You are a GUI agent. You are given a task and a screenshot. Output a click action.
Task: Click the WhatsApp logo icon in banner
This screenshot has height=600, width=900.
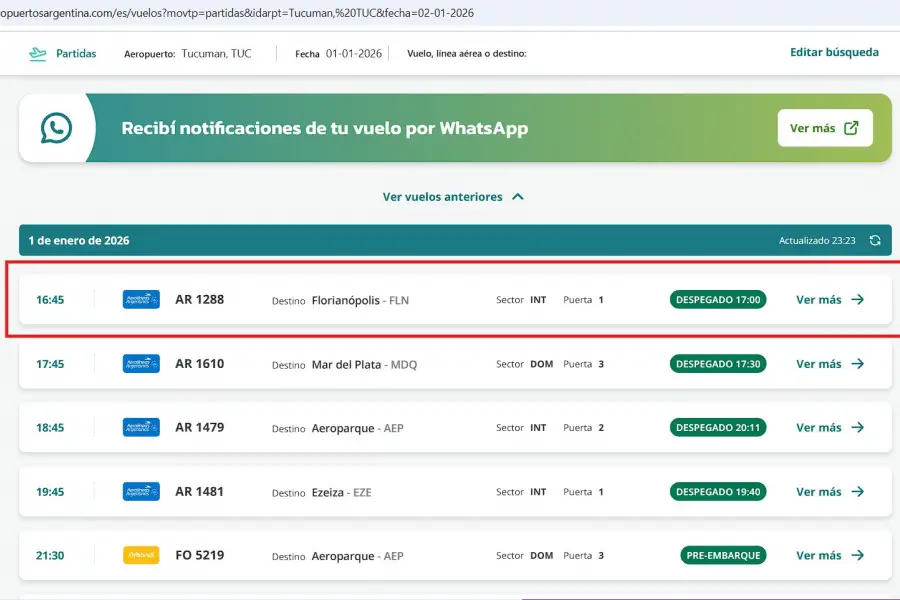tap(56, 128)
